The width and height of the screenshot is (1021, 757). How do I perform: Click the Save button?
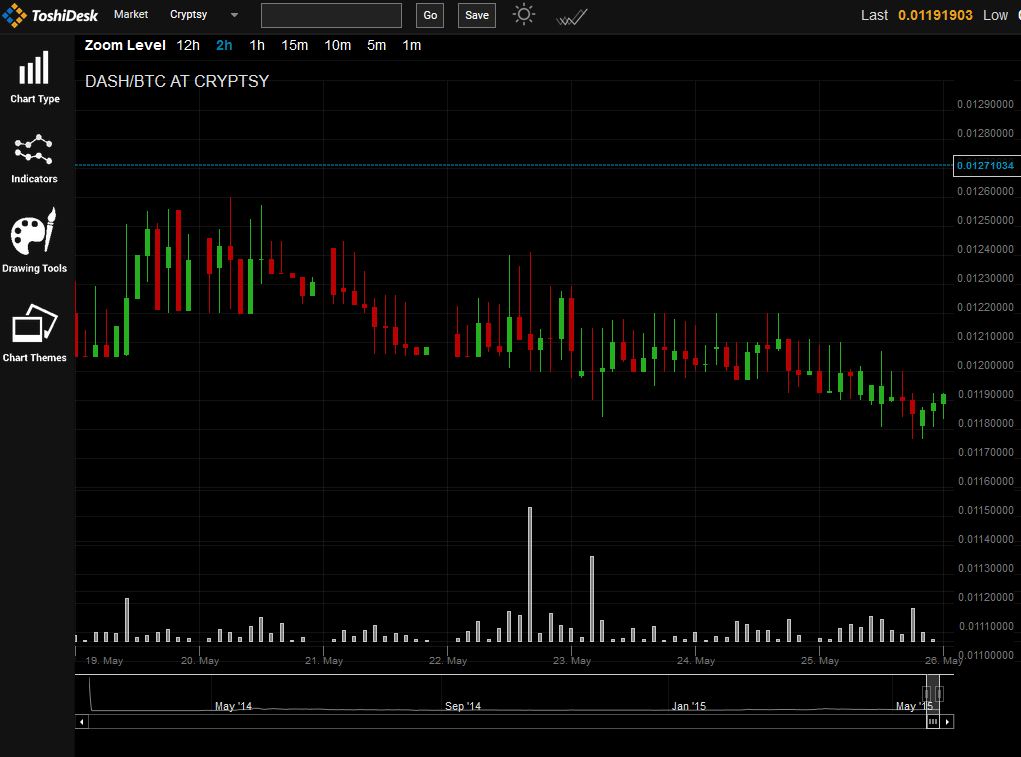[x=477, y=15]
